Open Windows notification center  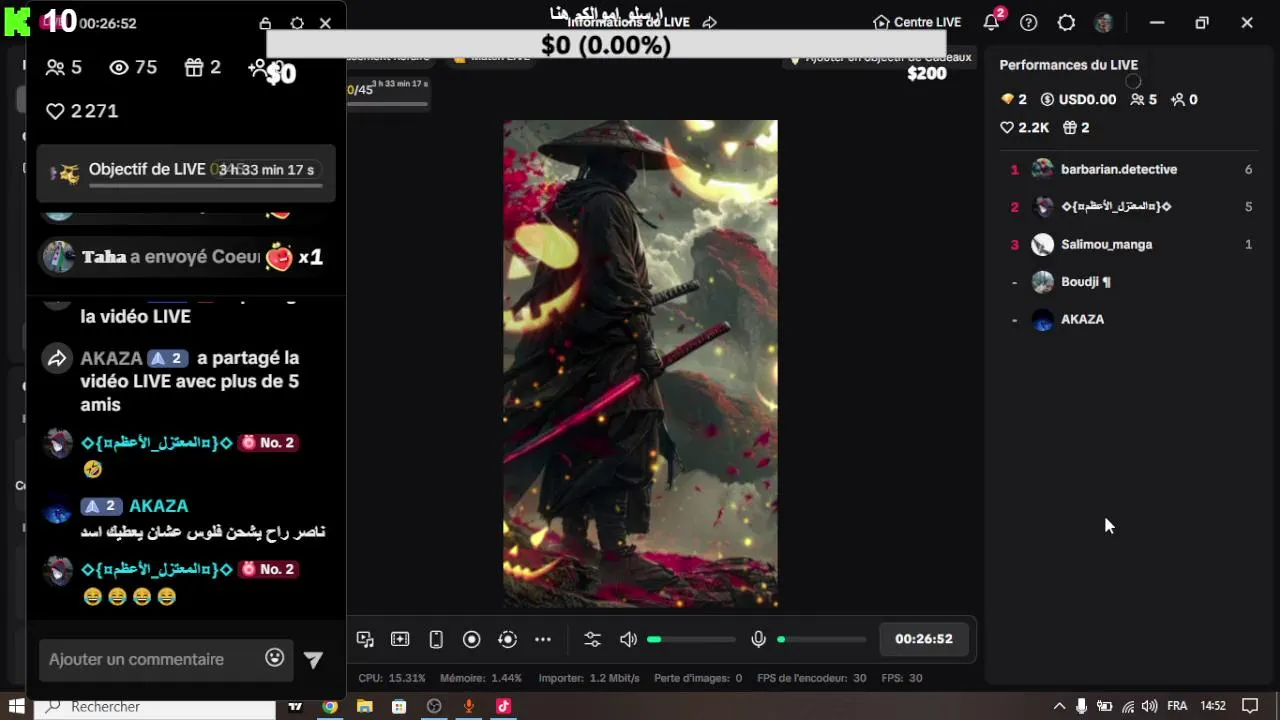[1250, 706]
